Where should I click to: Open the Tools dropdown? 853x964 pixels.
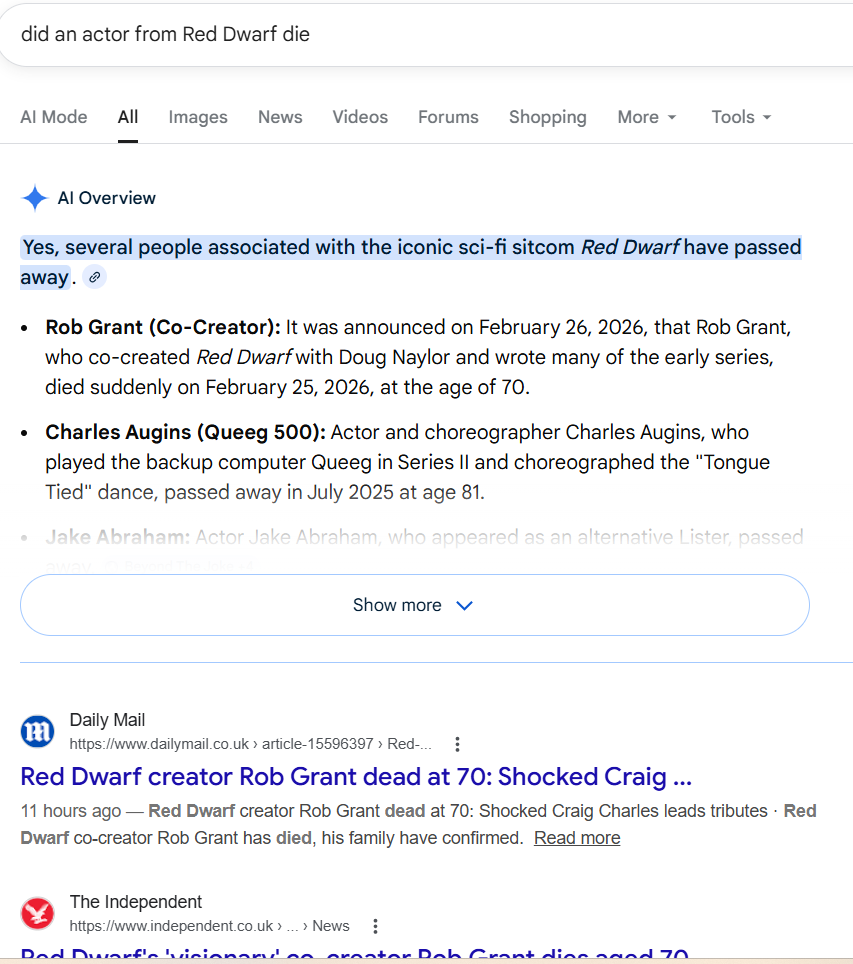[x=741, y=117]
